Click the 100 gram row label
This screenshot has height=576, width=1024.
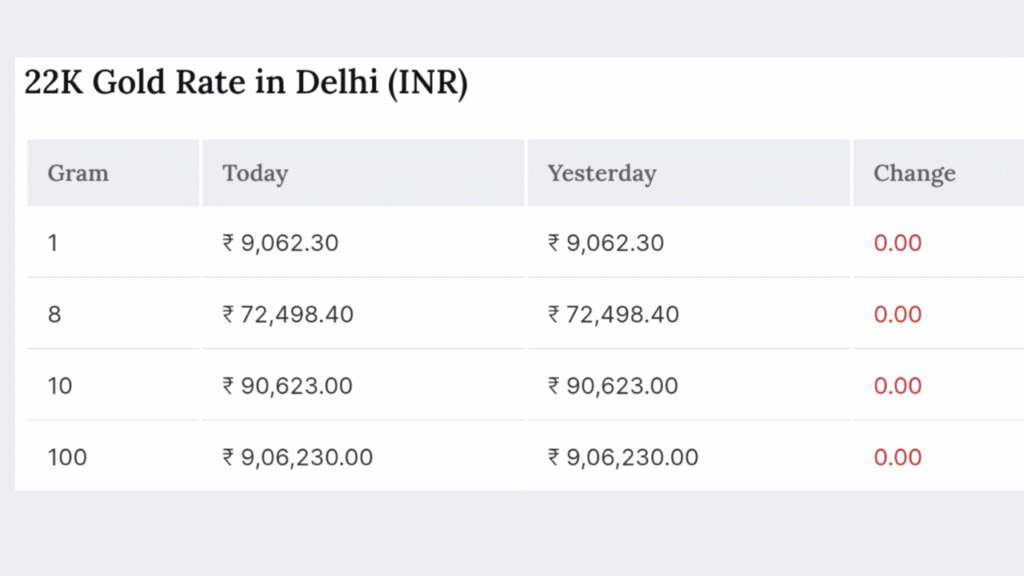(x=67, y=457)
